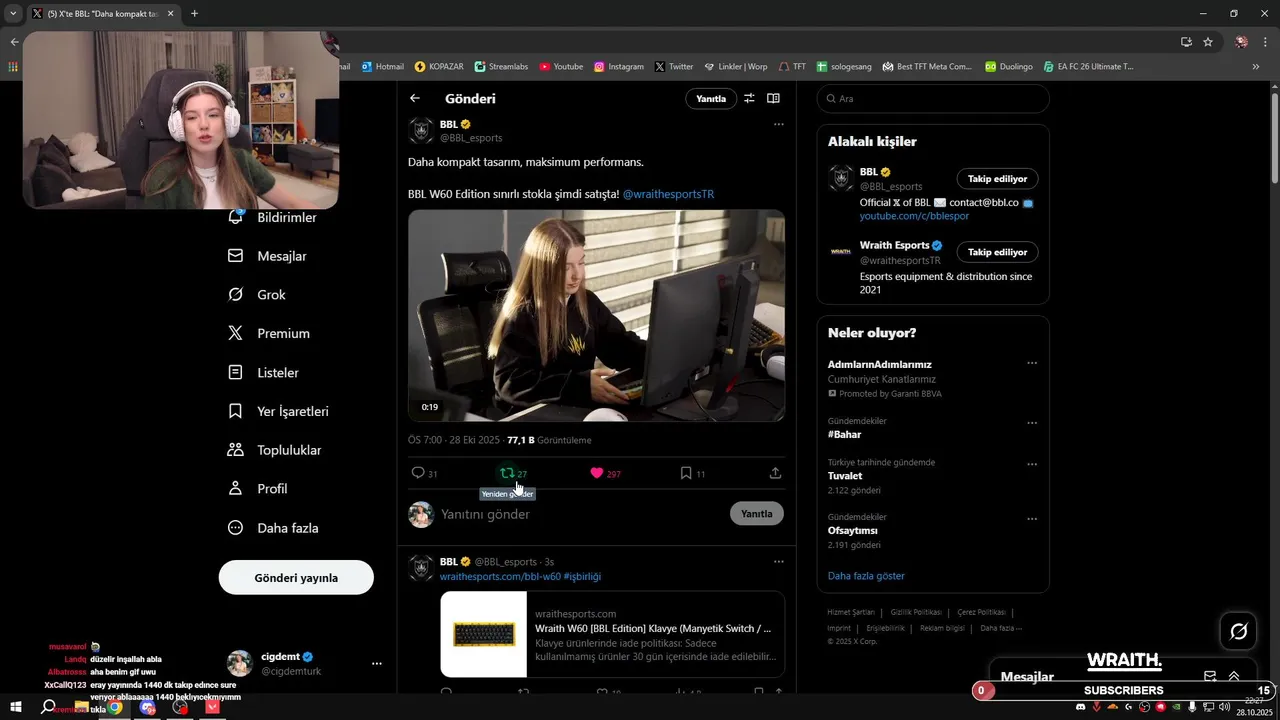Image resolution: width=1280 pixels, height=720 pixels.
Task: Open Profil in the sidebar
Action: pos(258,489)
